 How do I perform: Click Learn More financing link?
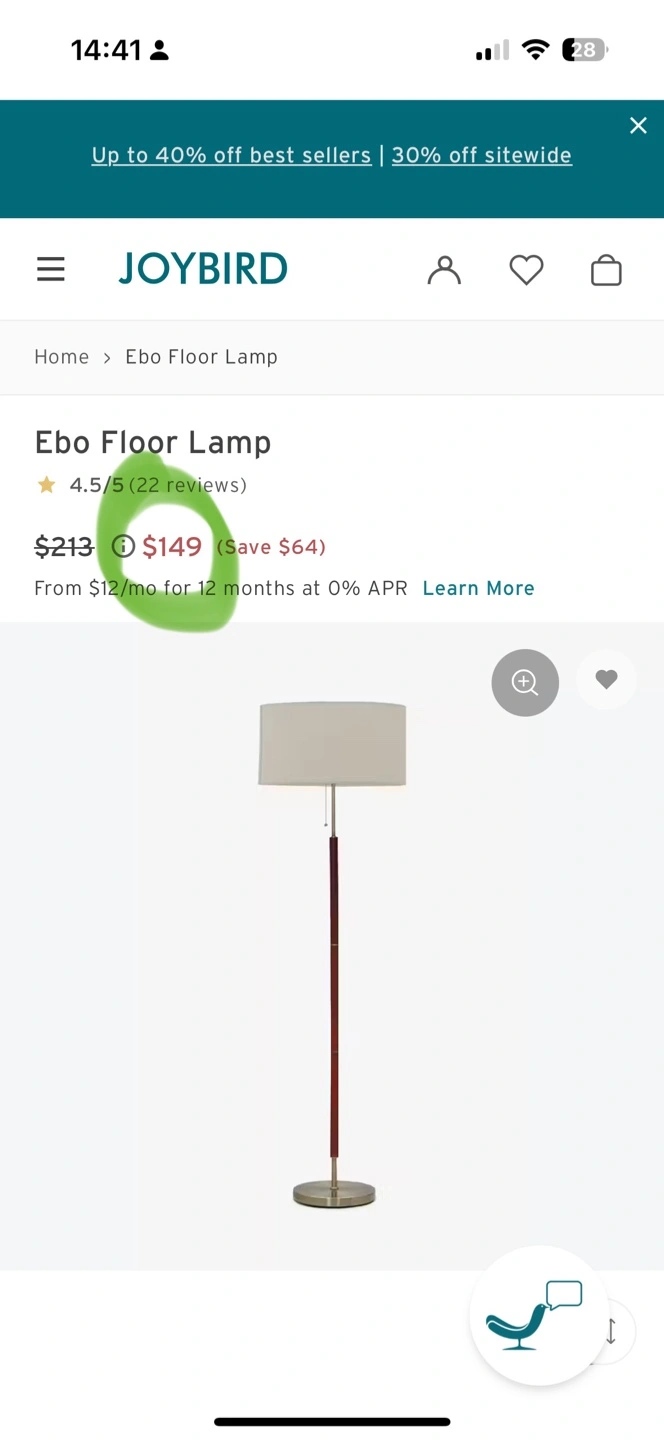click(478, 588)
